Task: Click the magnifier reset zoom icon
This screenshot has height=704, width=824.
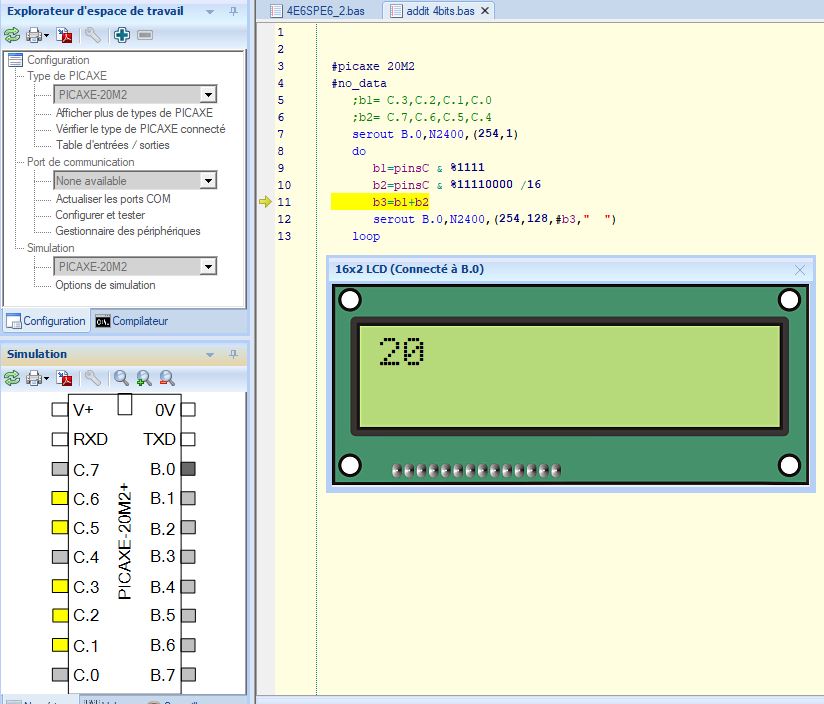Action: [121, 378]
